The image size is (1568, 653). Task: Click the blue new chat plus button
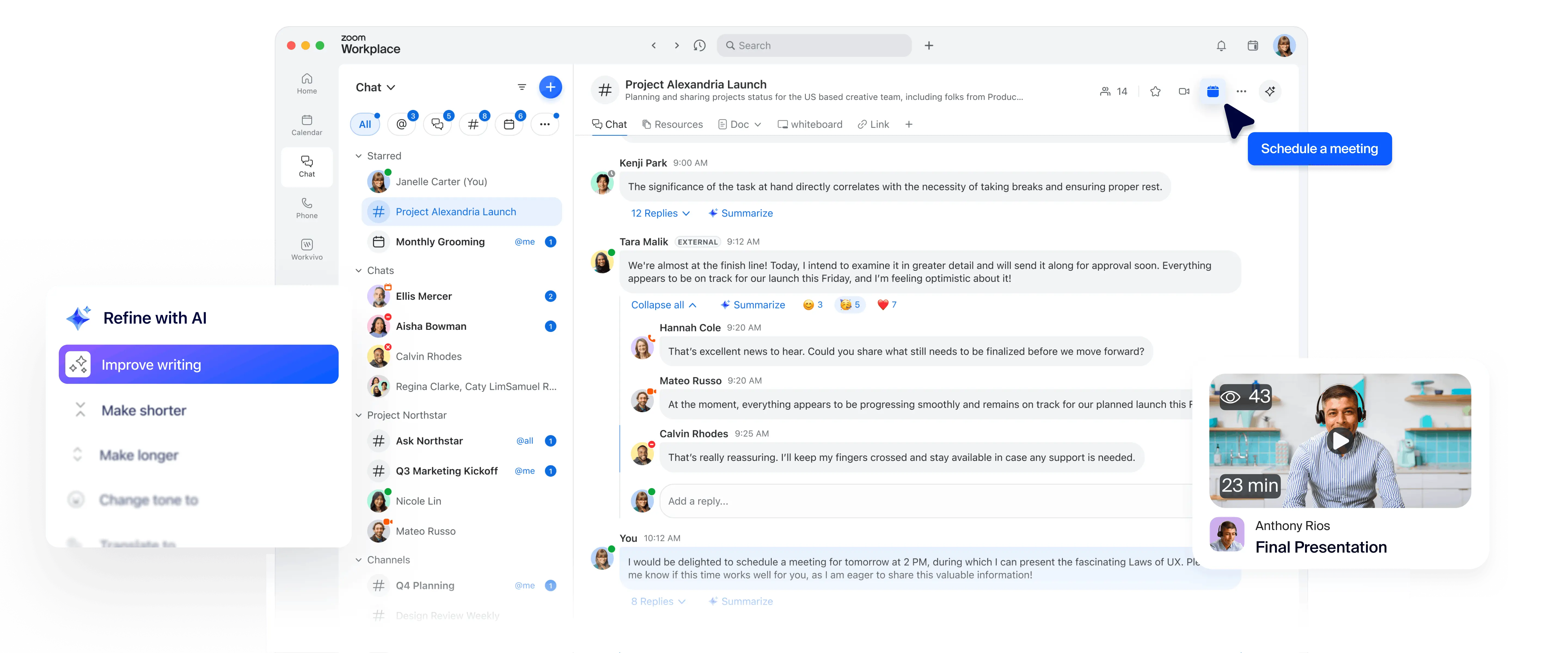(550, 88)
